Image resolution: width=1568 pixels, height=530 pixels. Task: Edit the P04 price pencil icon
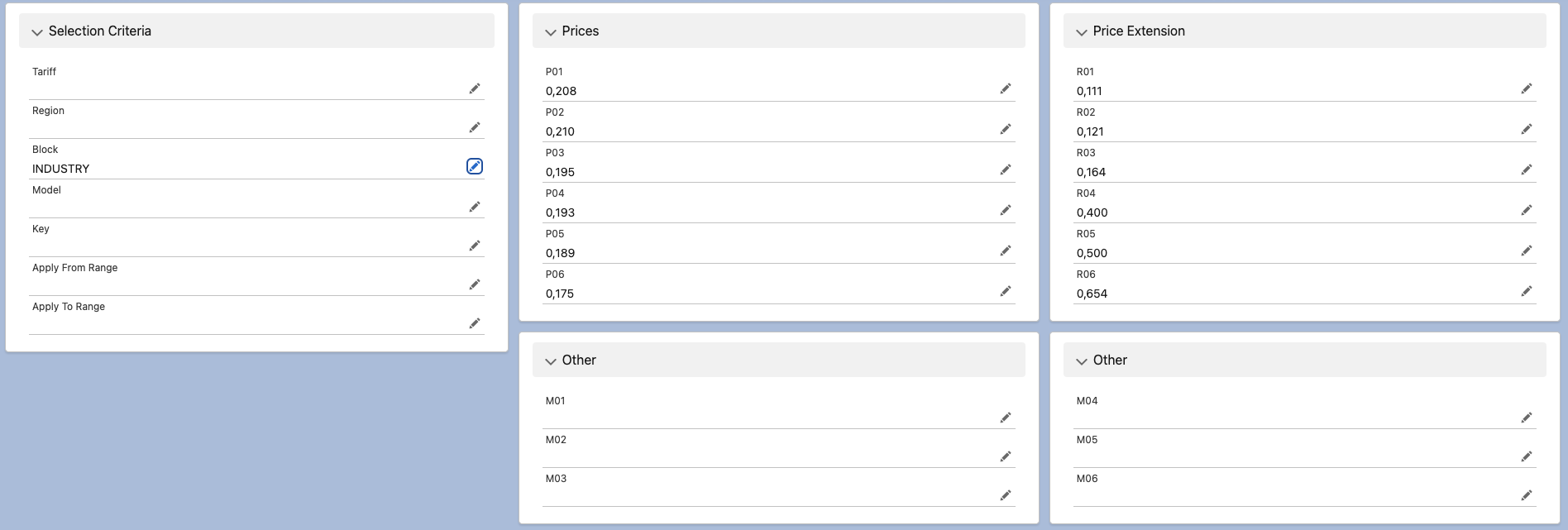(x=1006, y=210)
